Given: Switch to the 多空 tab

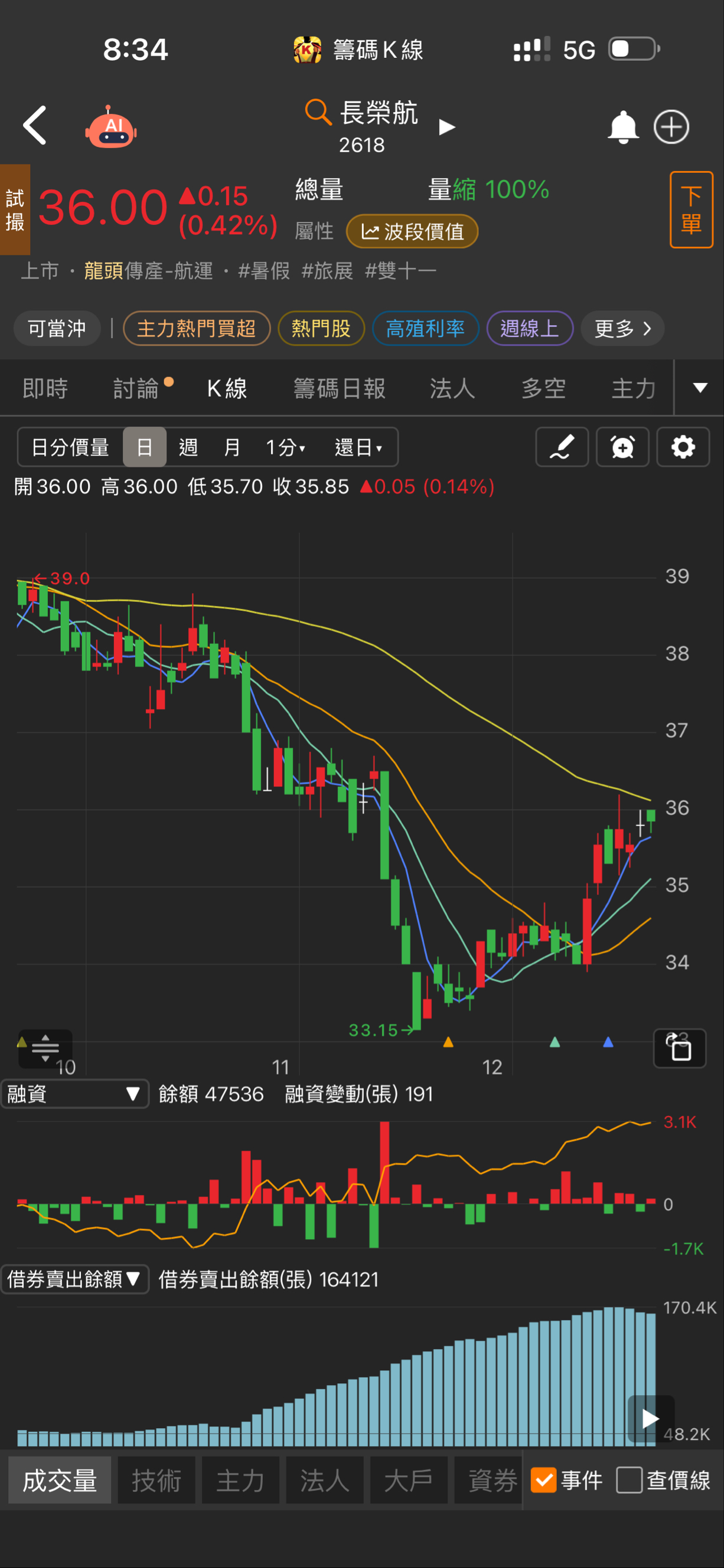Looking at the screenshot, I should coord(544,388).
